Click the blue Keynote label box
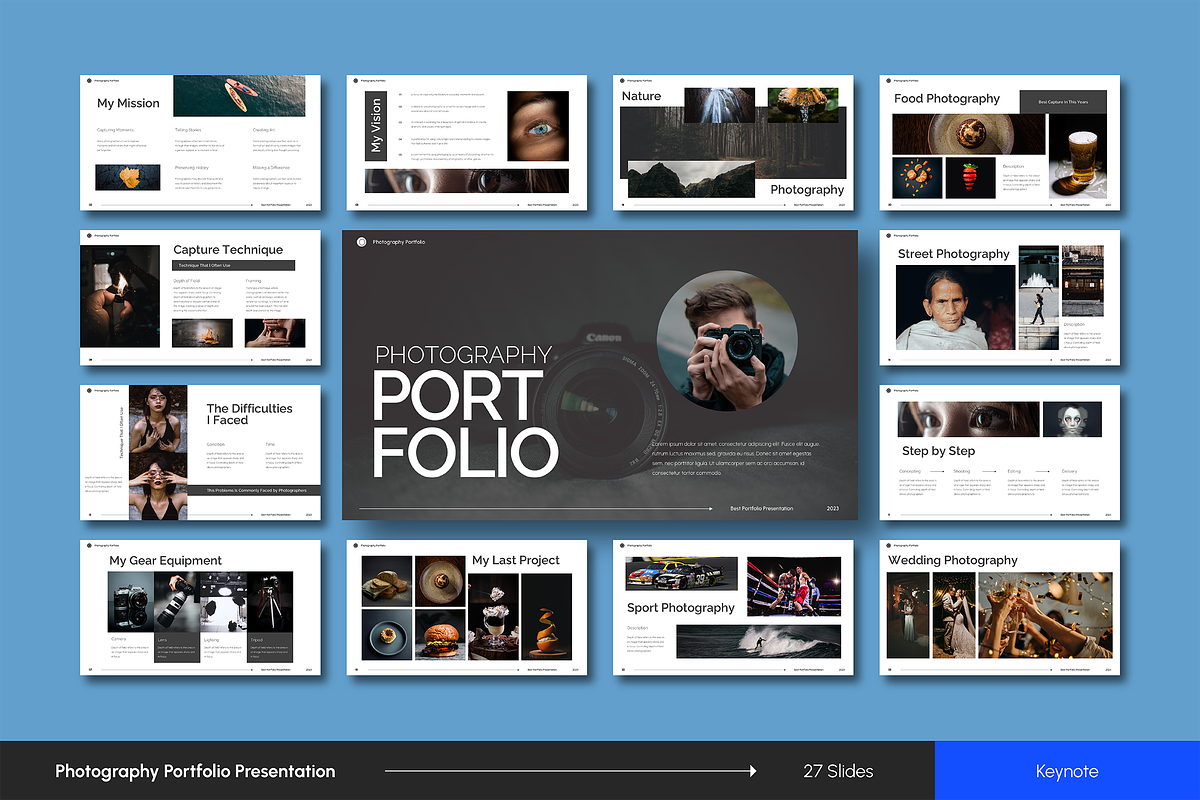The height and width of the screenshot is (800, 1200). [x=1067, y=771]
